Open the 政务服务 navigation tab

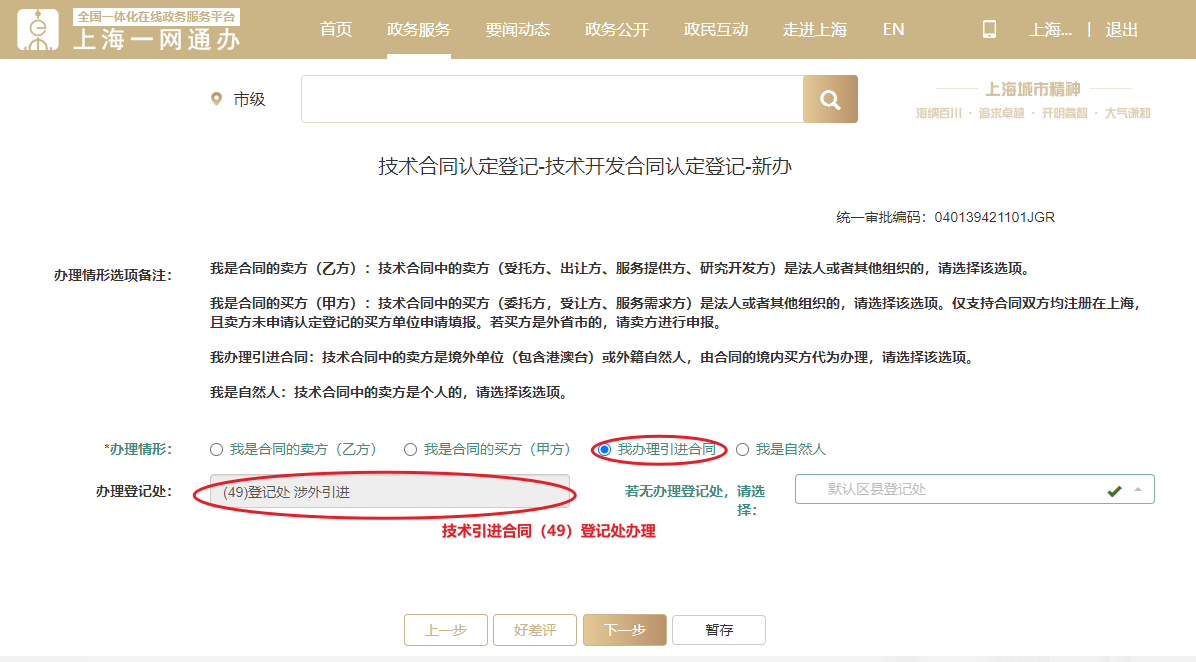coord(419,30)
